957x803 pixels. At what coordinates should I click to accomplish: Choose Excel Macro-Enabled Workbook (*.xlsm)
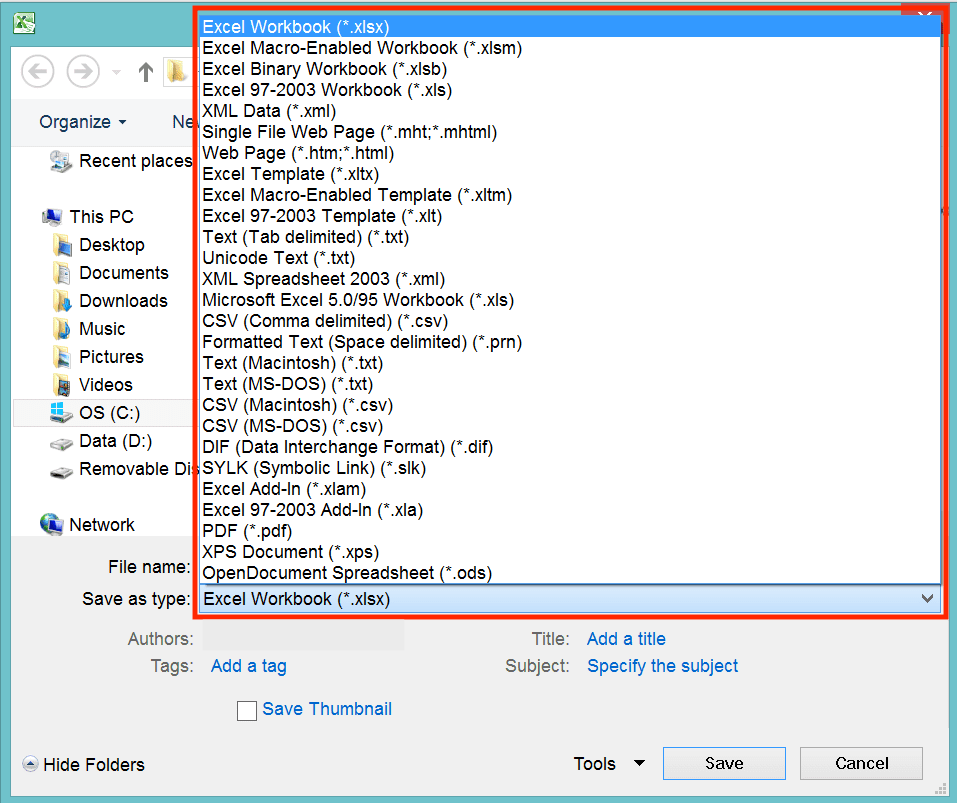point(570,48)
